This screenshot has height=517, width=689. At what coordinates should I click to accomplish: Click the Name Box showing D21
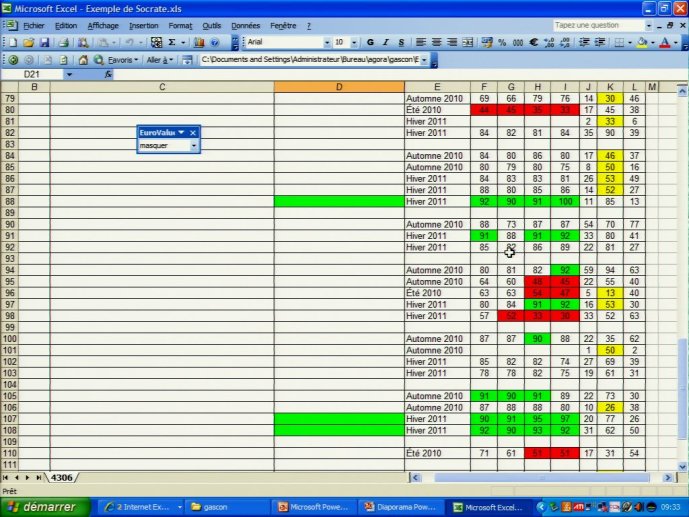pos(32,75)
